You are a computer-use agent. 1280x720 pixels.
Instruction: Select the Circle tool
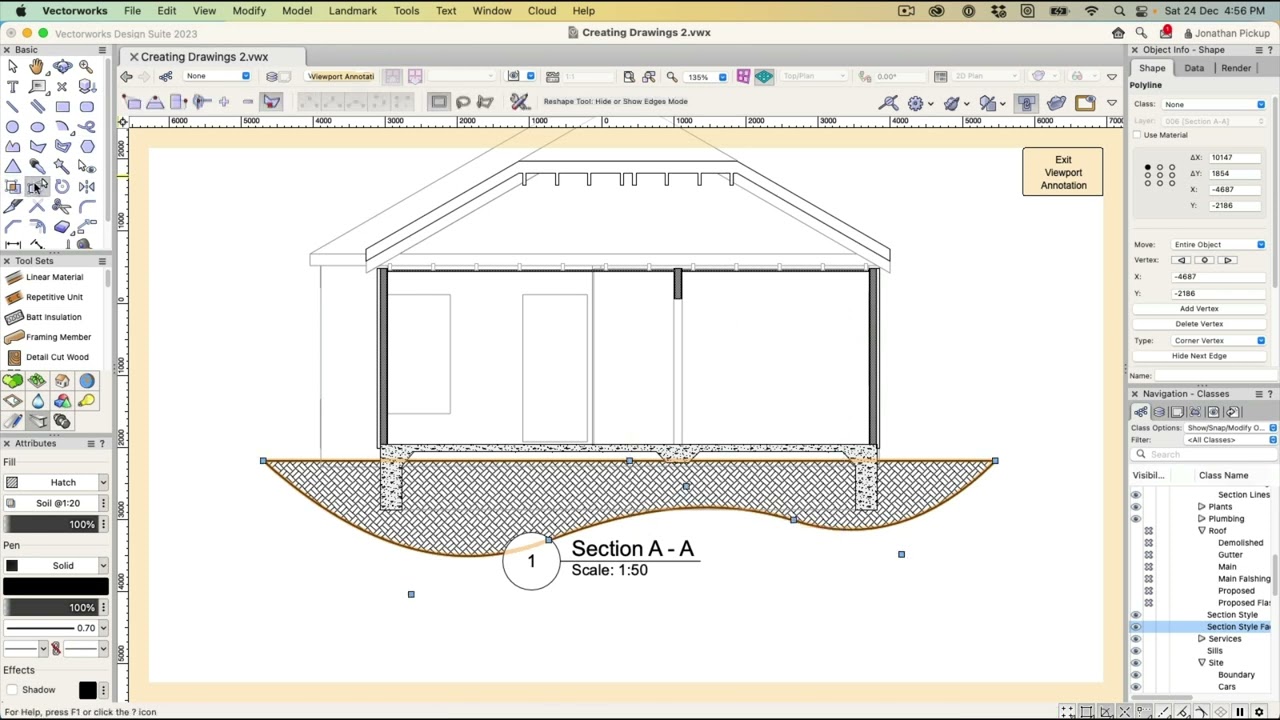pyautogui.click(x=13, y=127)
